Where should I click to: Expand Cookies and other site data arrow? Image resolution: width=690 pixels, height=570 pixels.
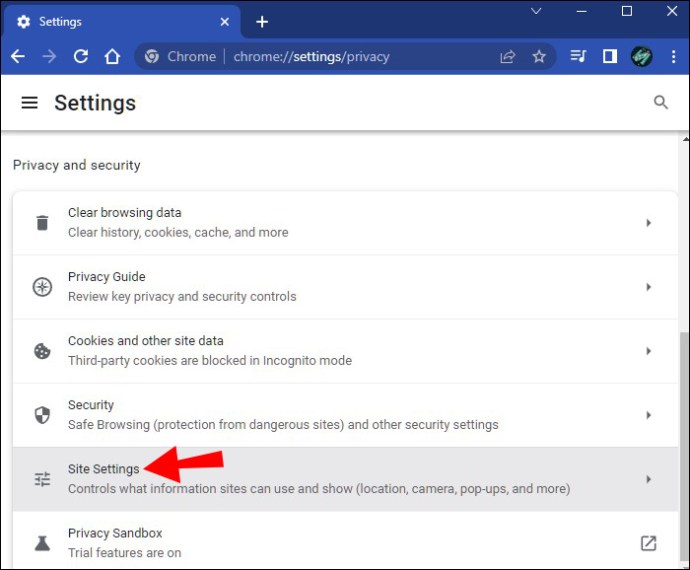(x=649, y=351)
